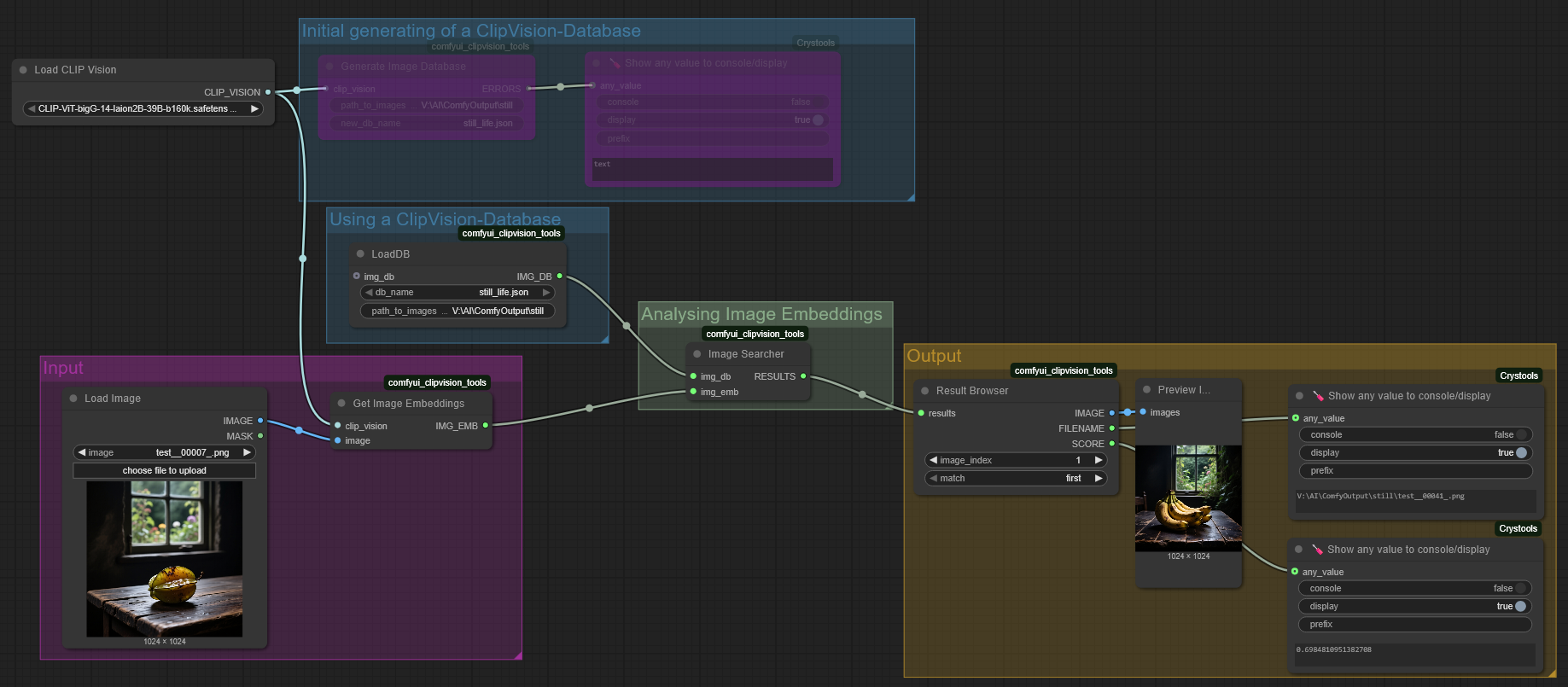Select the Using a ClipVision-Database group title
This screenshot has height=687, width=1568.
(445, 219)
